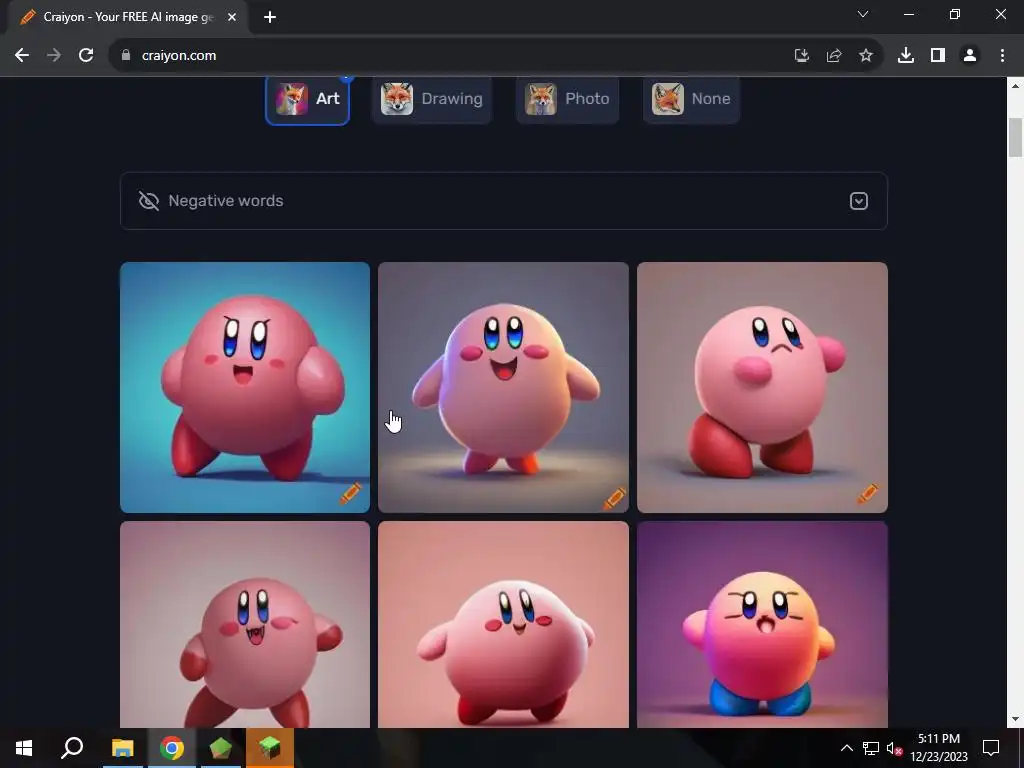The image size is (1024, 768).
Task: Click crayon icon on frowning Kirby image
Action: [x=867, y=494]
